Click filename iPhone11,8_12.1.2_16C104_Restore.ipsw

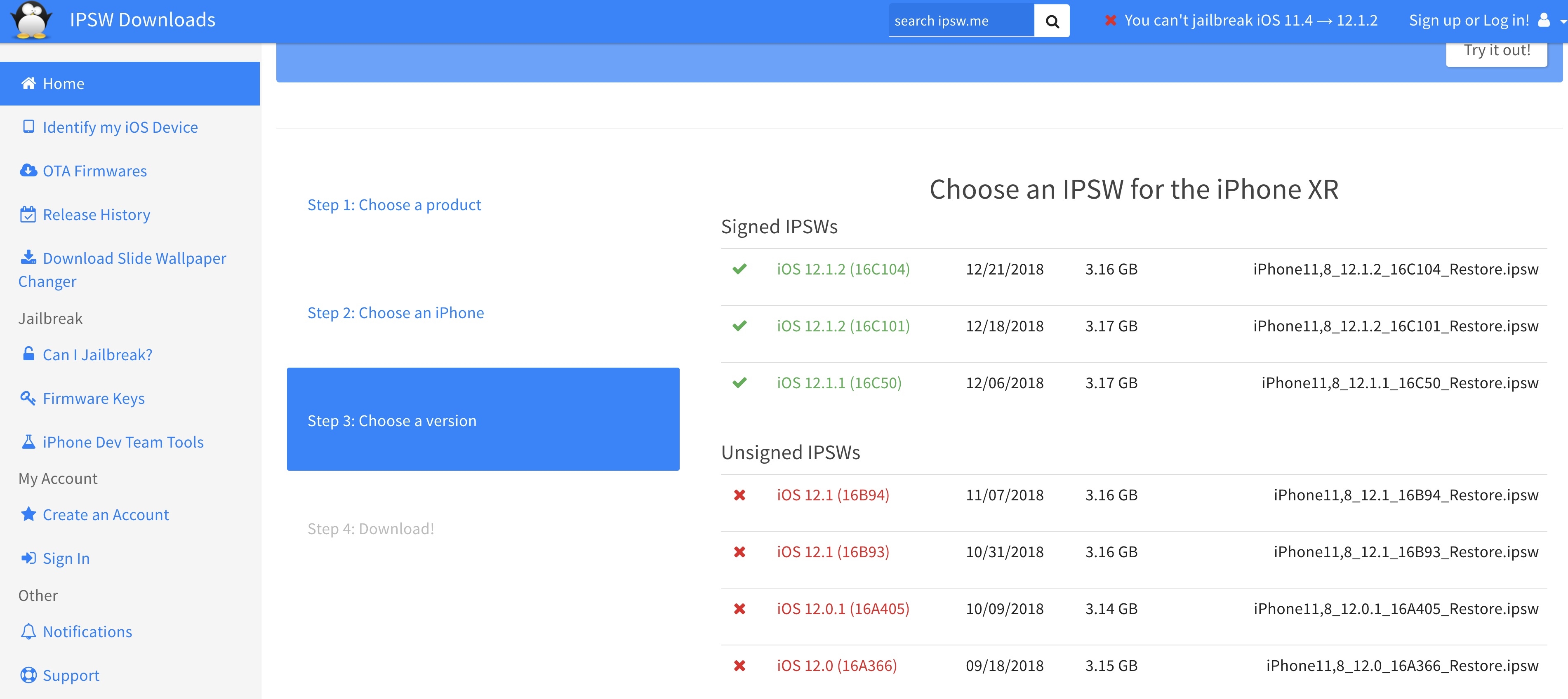coord(1396,270)
